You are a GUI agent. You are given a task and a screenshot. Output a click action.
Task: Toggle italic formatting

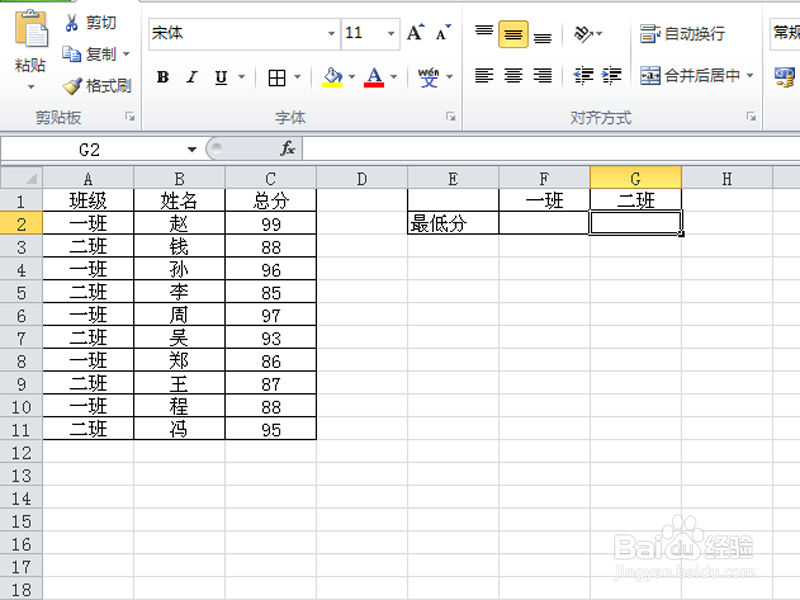pos(192,77)
